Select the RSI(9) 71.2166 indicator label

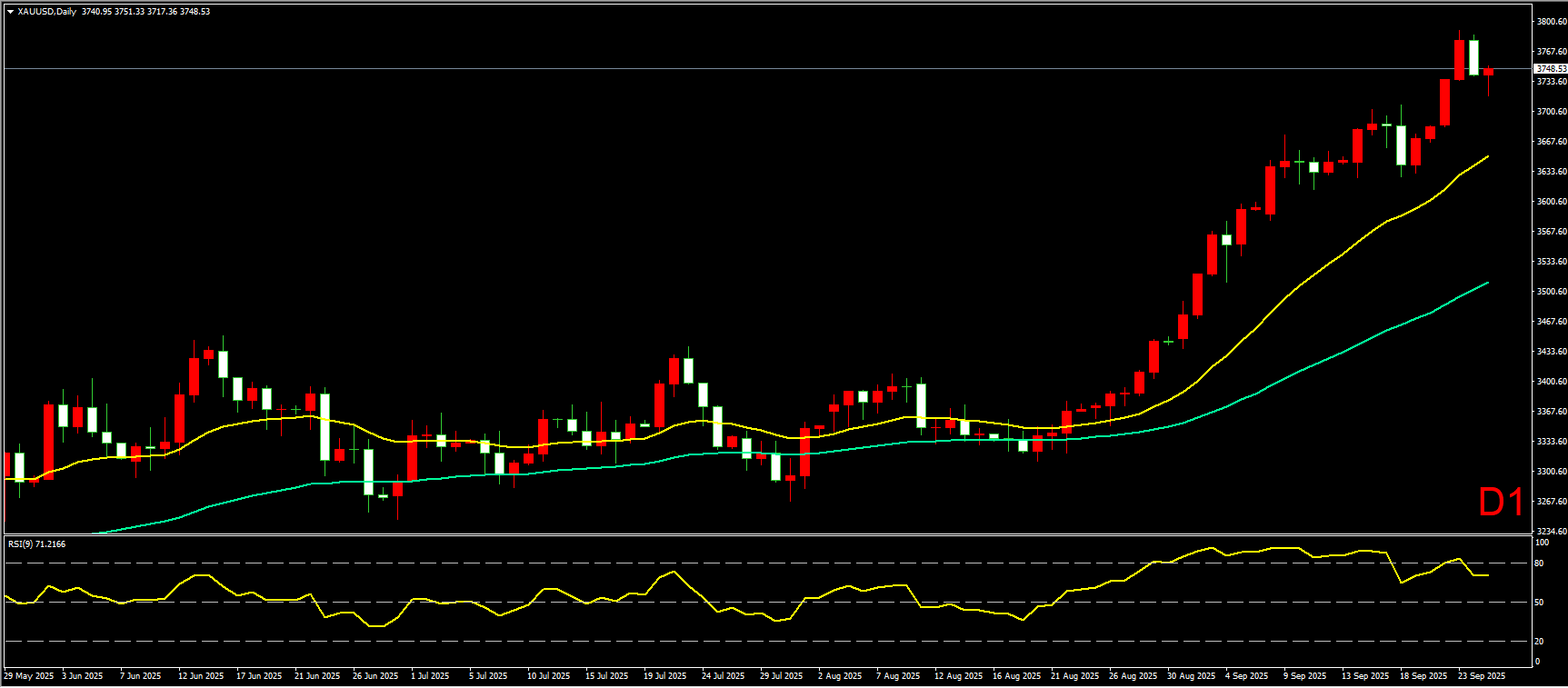(36, 544)
